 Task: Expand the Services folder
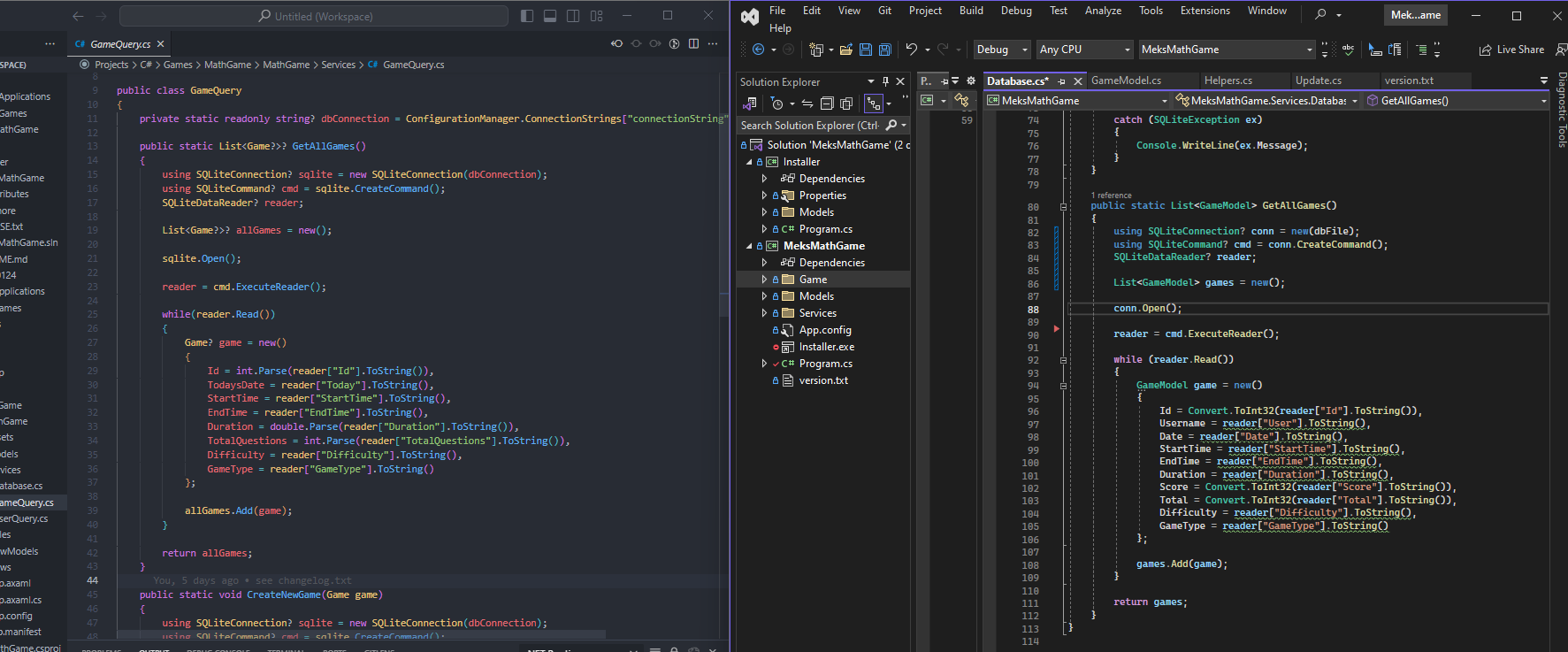[x=764, y=313]
